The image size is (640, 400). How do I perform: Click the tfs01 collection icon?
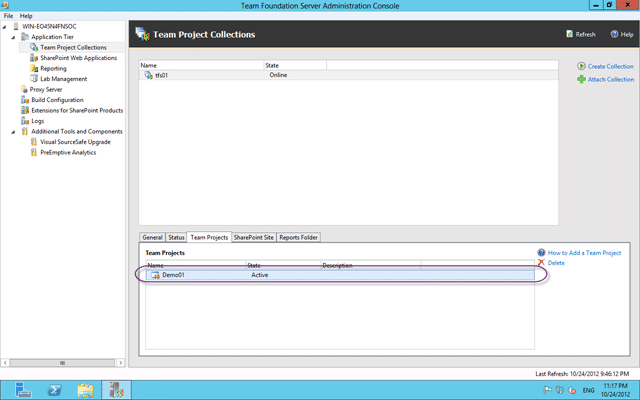point(149,75)
